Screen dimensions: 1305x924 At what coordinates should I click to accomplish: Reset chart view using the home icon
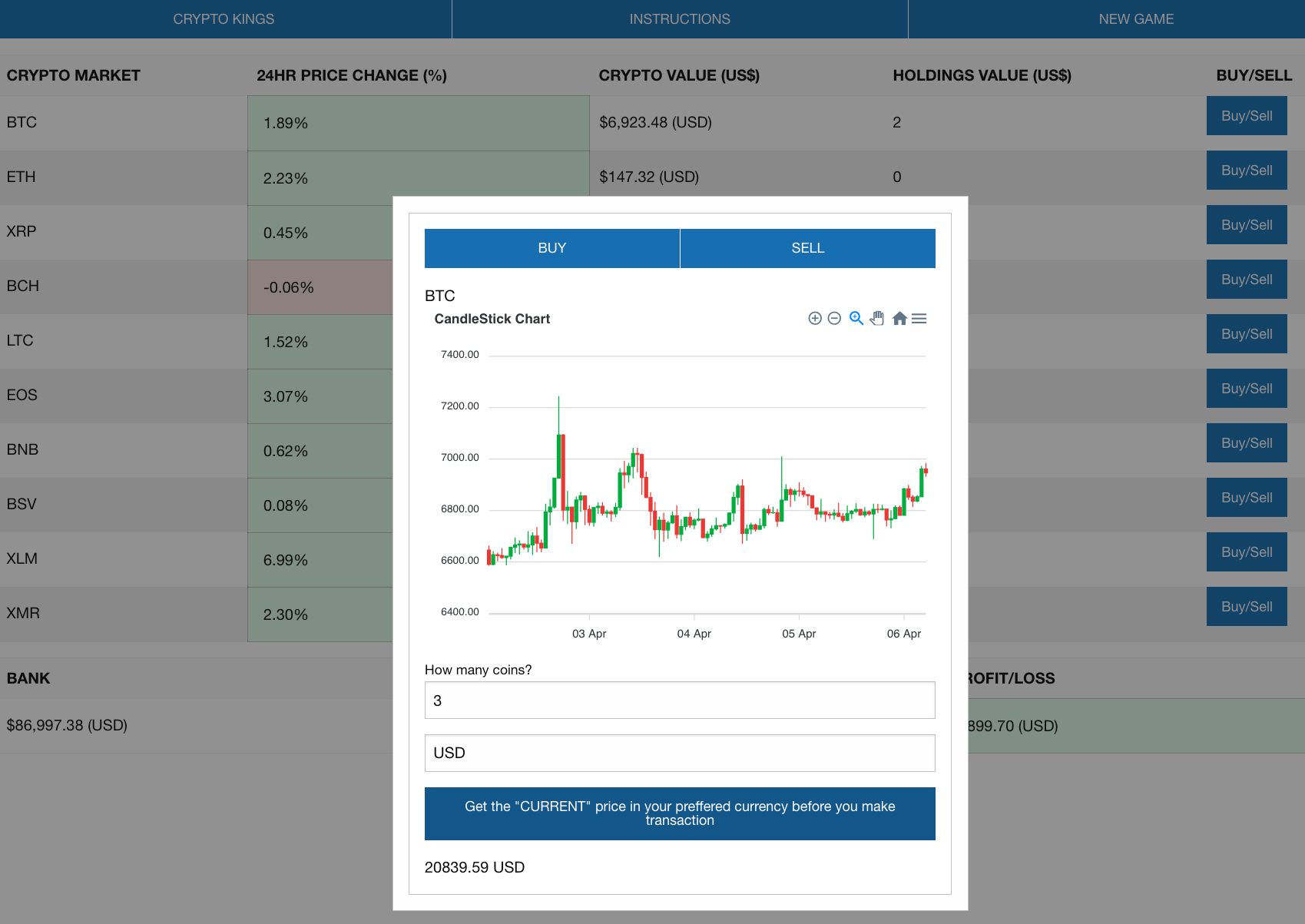coord(899,318)
